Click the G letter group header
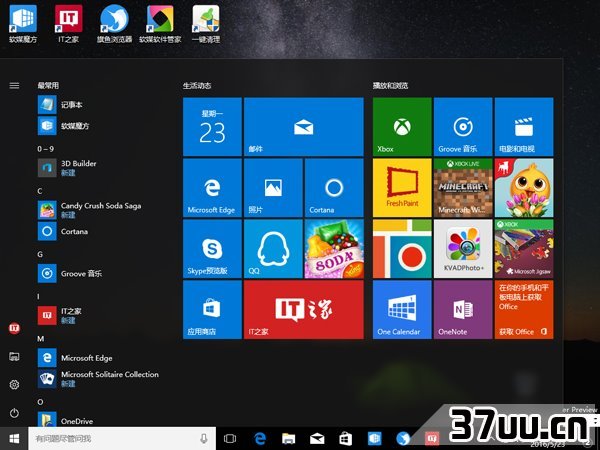 point(40,254)
